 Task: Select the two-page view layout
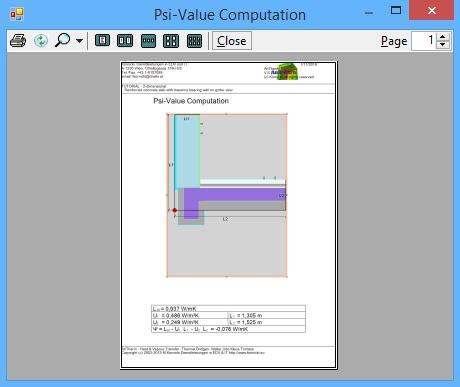125,41
